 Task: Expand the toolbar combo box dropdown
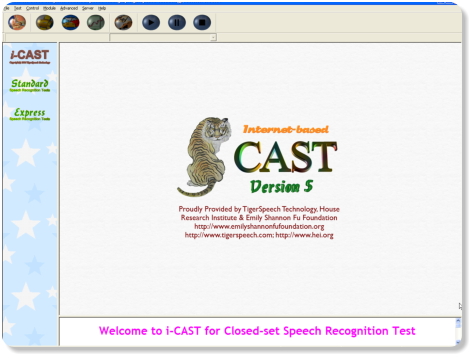(213, 38)
